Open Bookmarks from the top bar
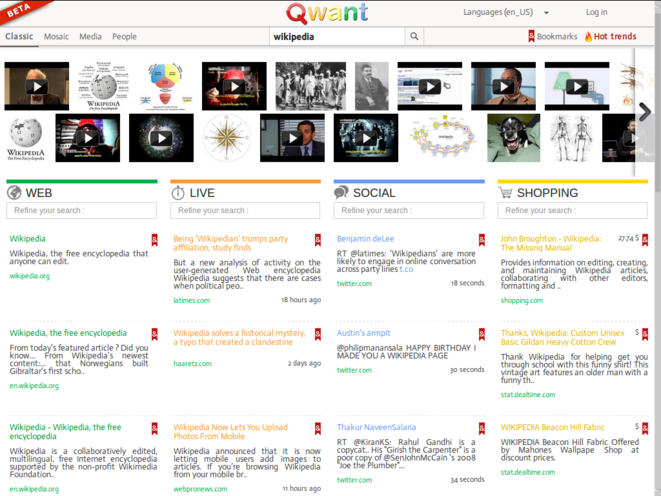661x496 pixels. (553, 36)
